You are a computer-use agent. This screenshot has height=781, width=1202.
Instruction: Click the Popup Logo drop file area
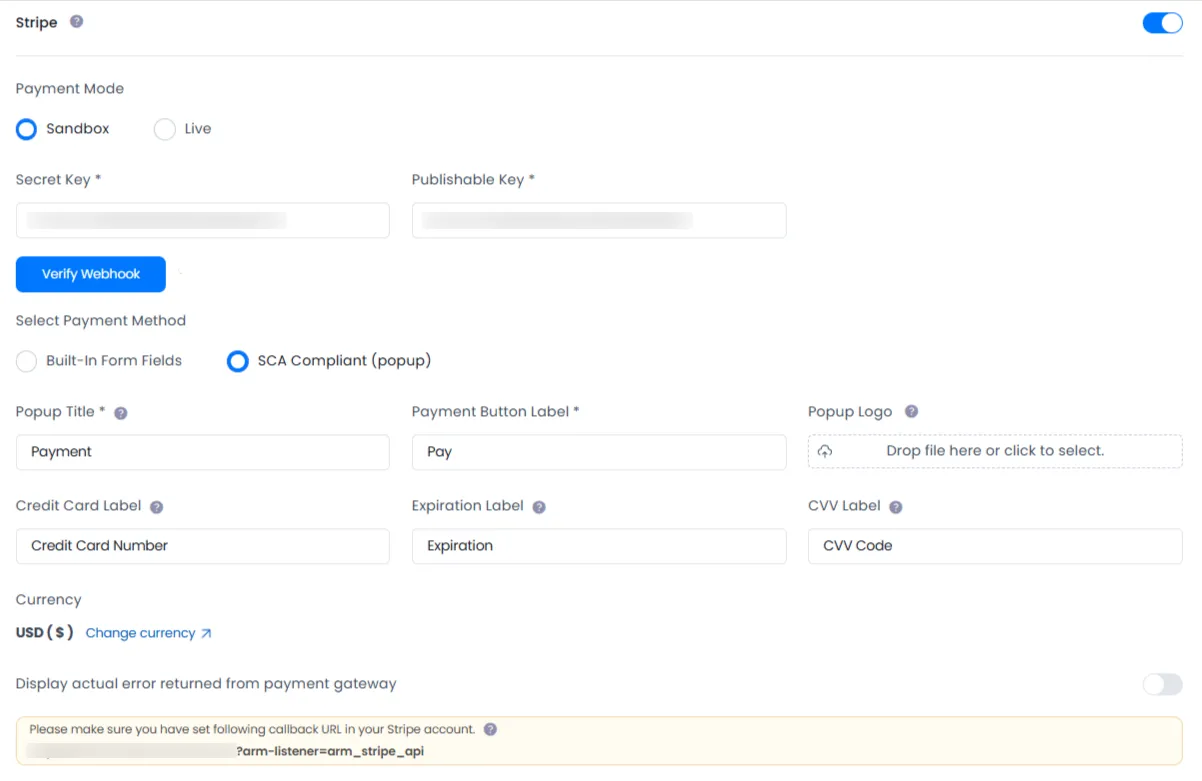(x=994, y=451)
